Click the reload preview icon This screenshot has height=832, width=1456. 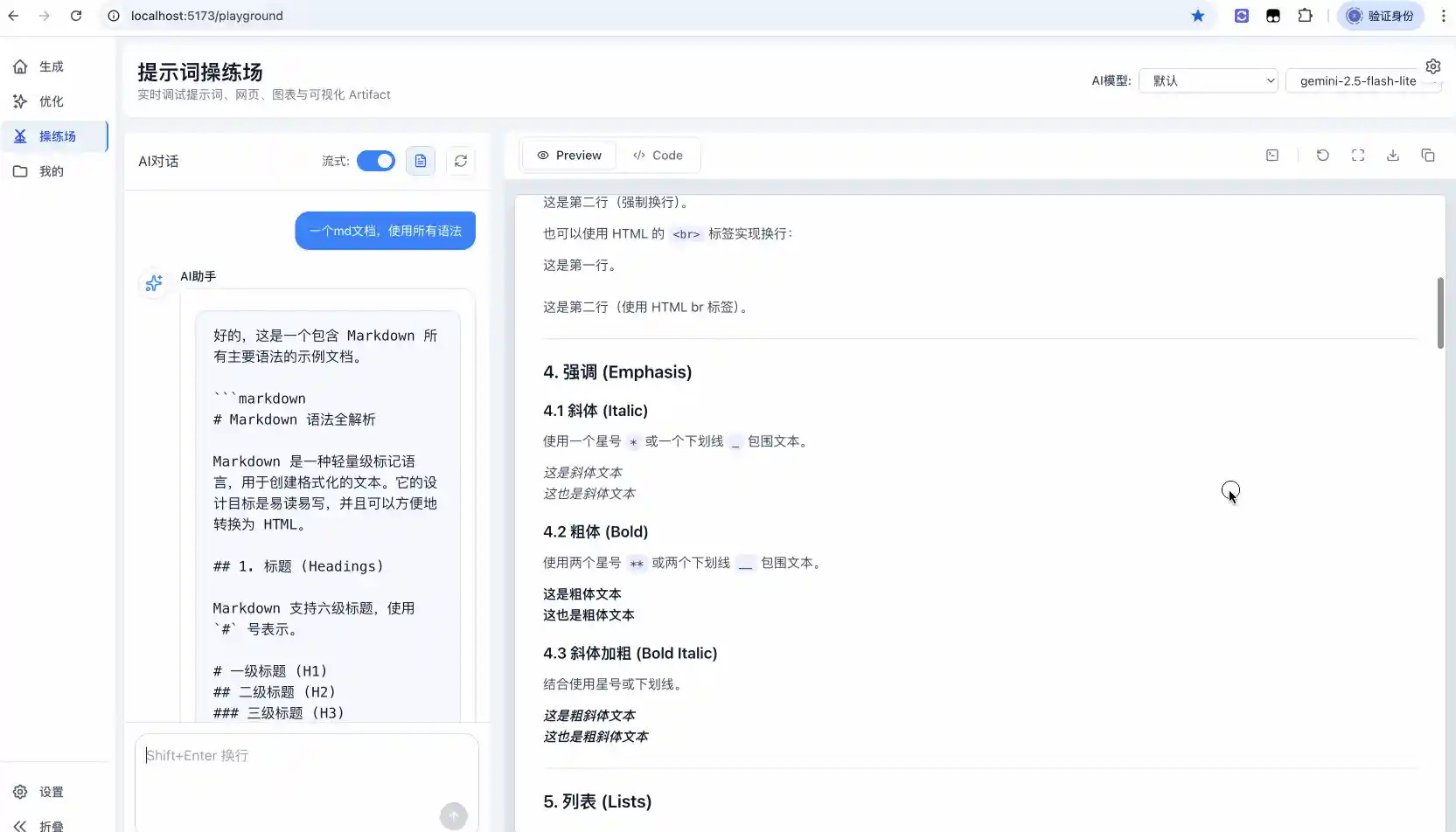click(1323, 156)
